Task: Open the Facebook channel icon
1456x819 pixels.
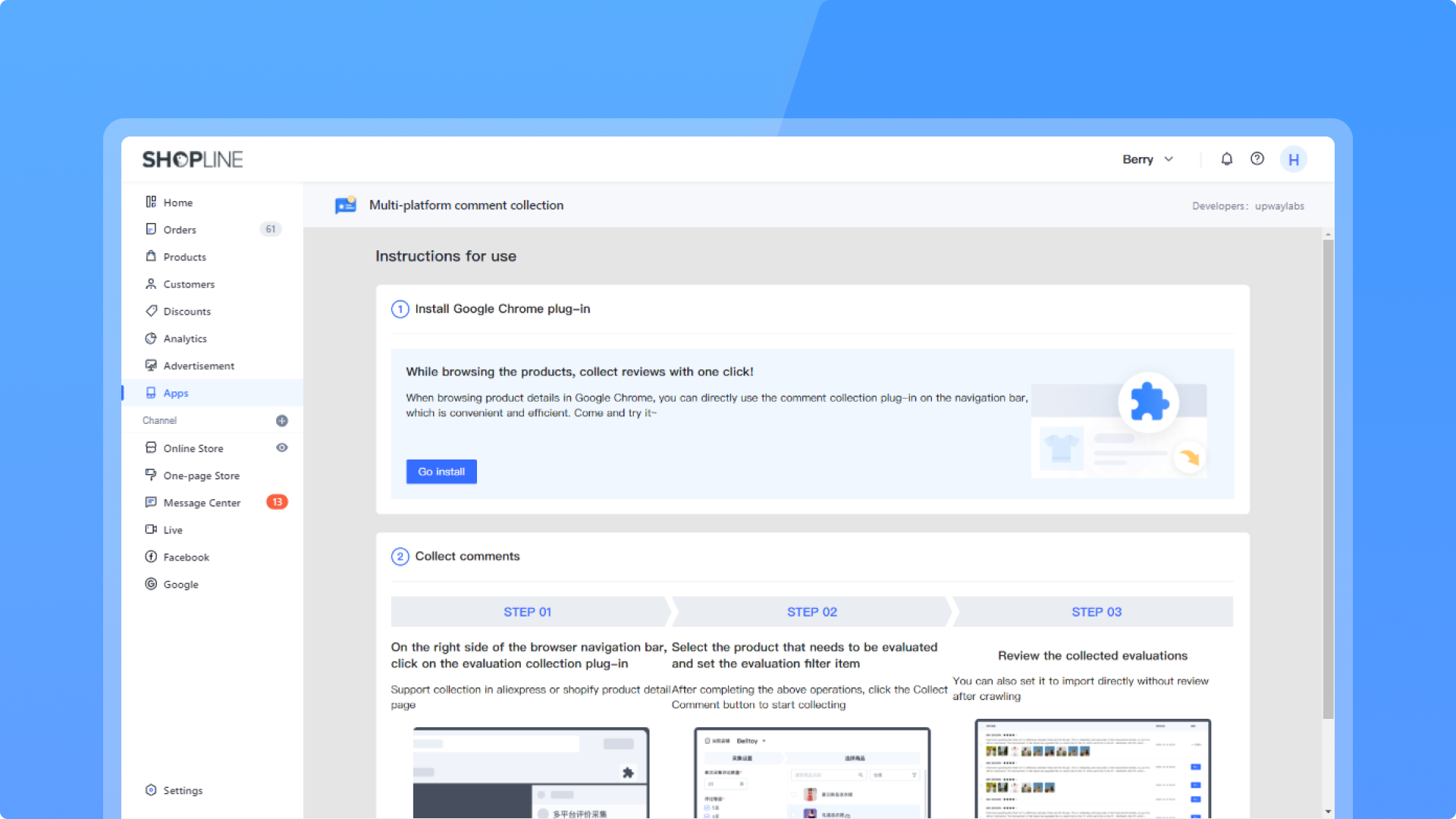Action: coord(151,557)
